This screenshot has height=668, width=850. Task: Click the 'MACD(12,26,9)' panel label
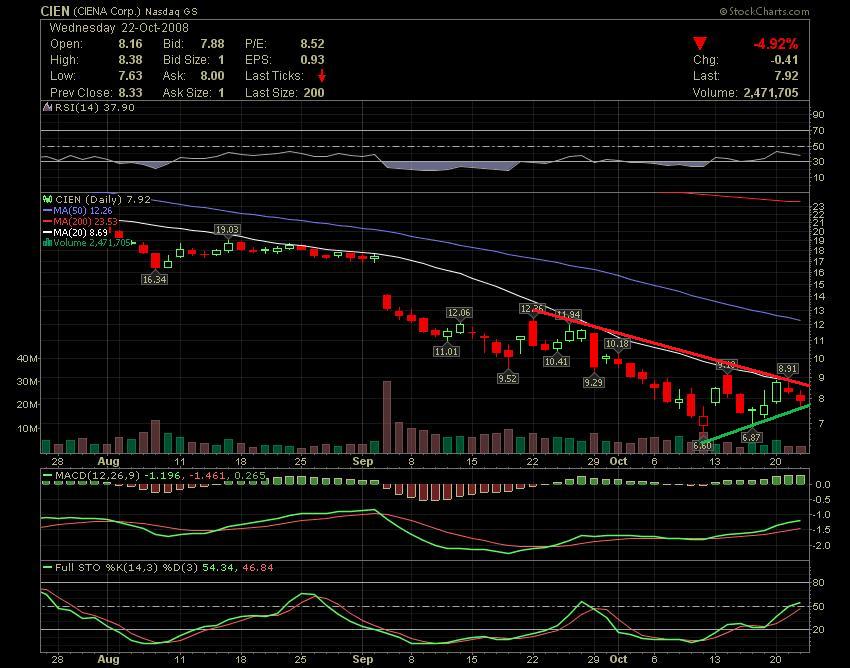(98, 476)
